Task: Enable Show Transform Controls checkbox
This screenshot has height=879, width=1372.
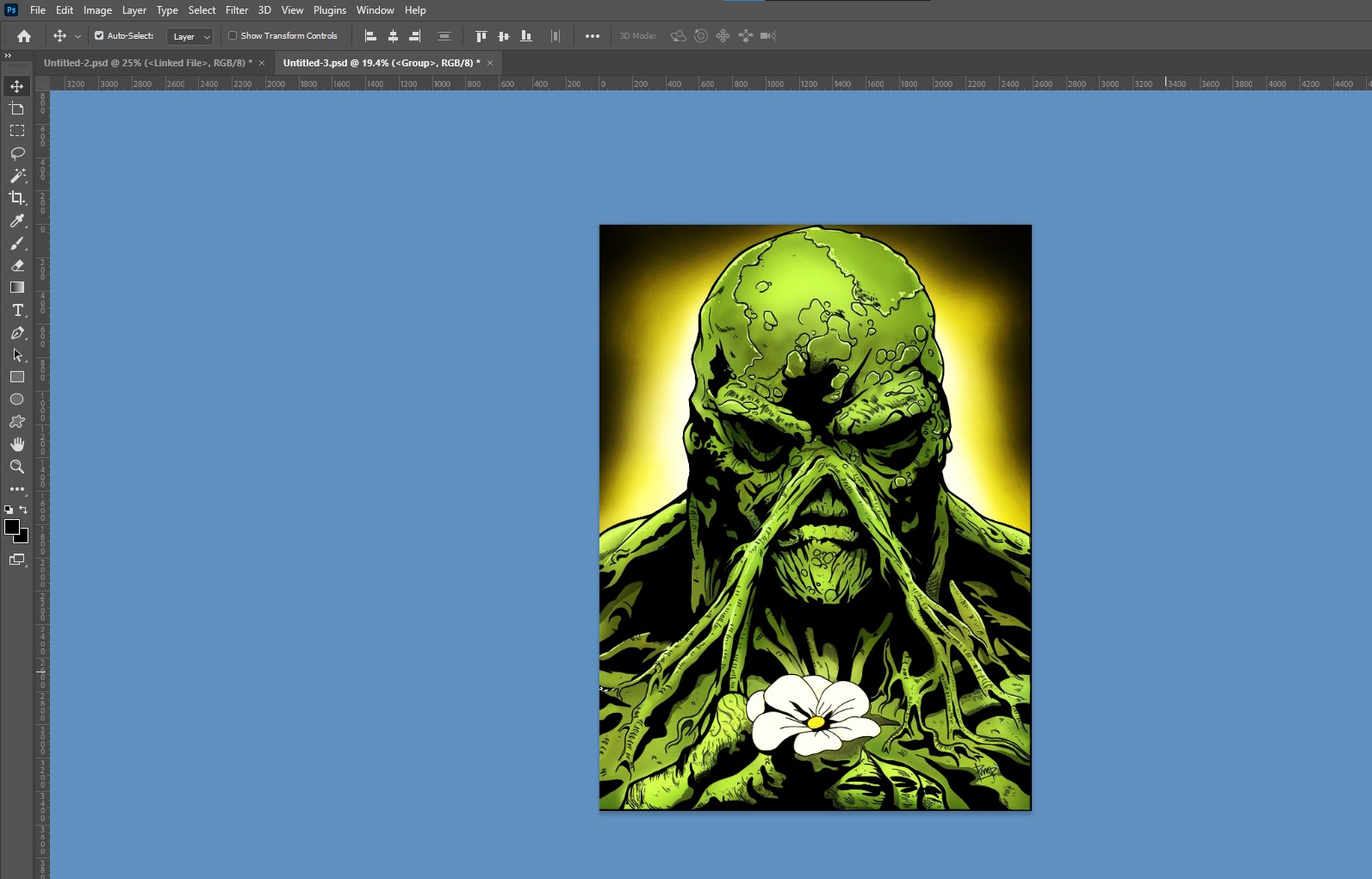Action: point(233,36)
